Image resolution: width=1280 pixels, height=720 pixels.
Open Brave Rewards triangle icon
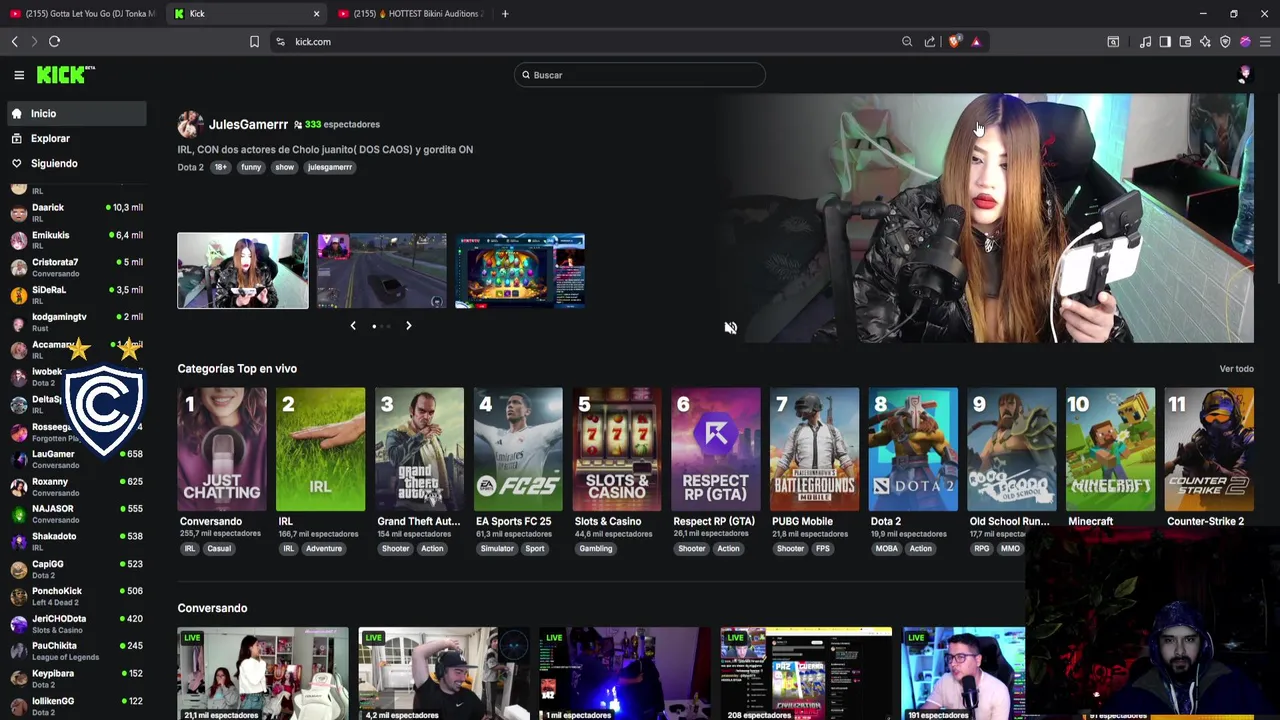[x=976, y=42]
